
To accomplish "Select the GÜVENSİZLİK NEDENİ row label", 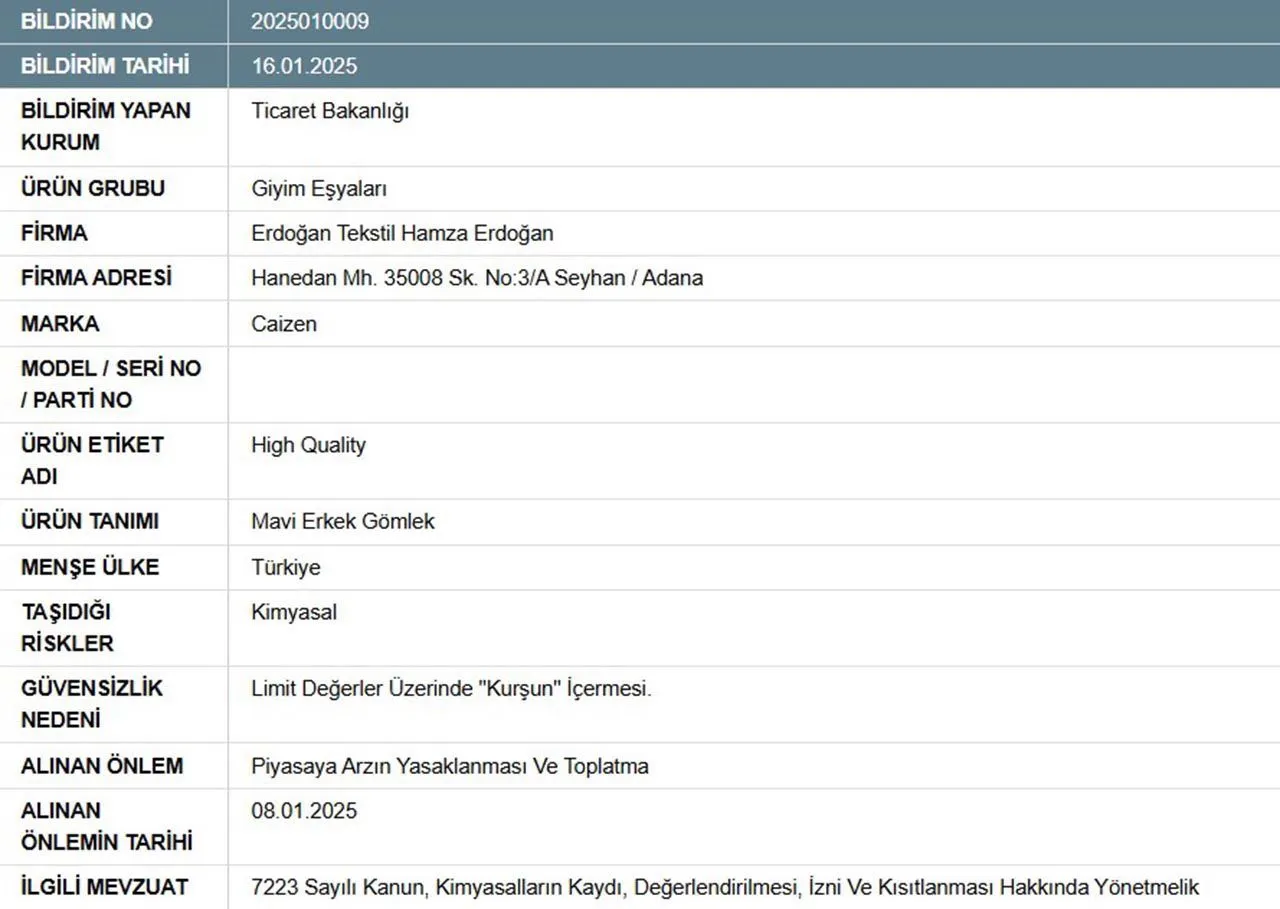I will pyautogui.click(x=92, y=704).
